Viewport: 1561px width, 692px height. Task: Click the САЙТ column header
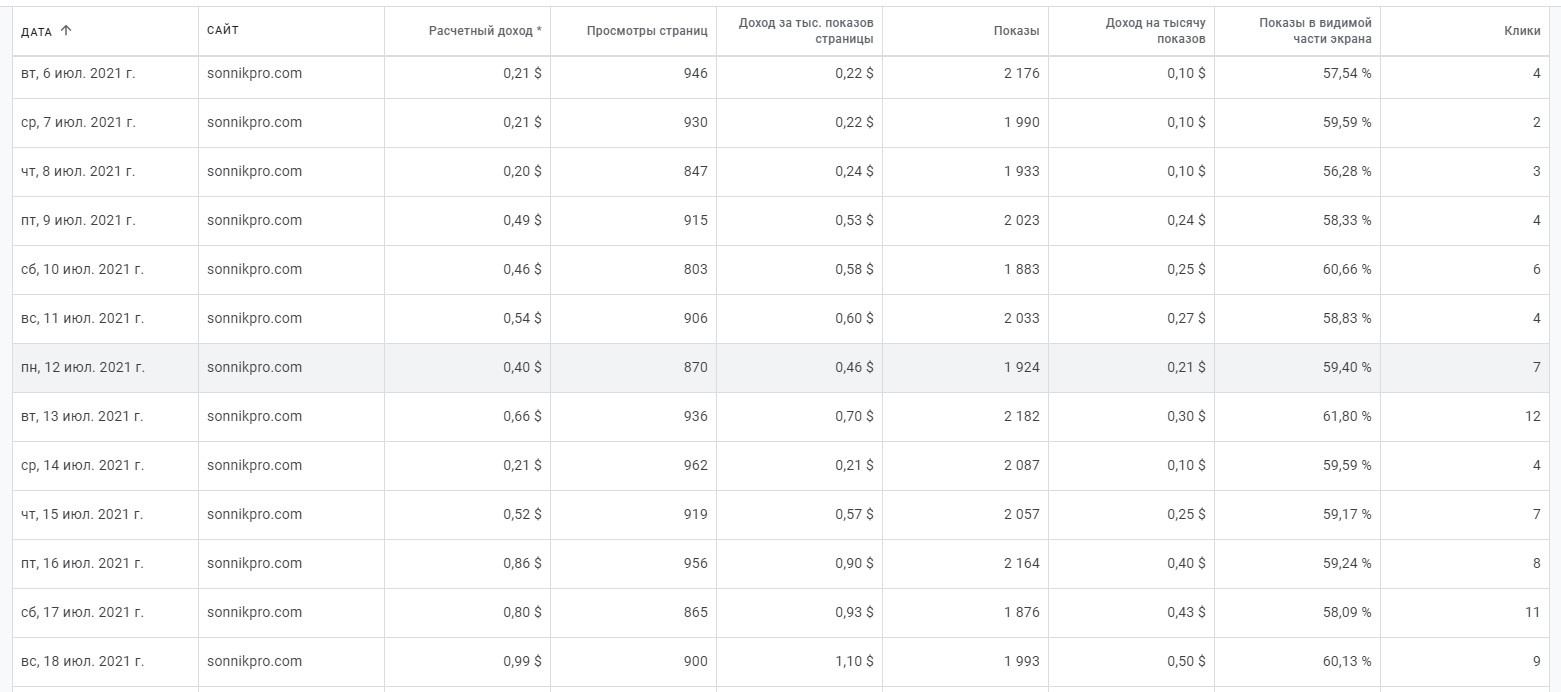tap(223, 31)
